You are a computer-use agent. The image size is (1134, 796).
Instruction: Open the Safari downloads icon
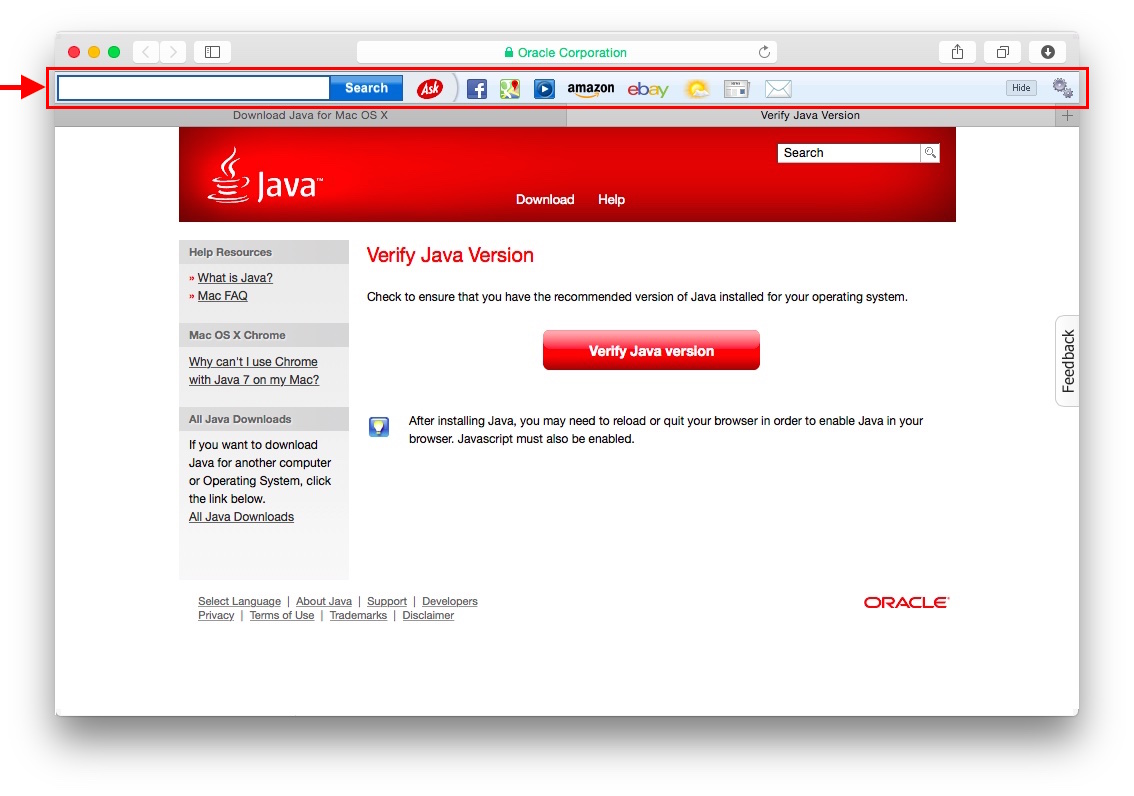(1047, 52)
